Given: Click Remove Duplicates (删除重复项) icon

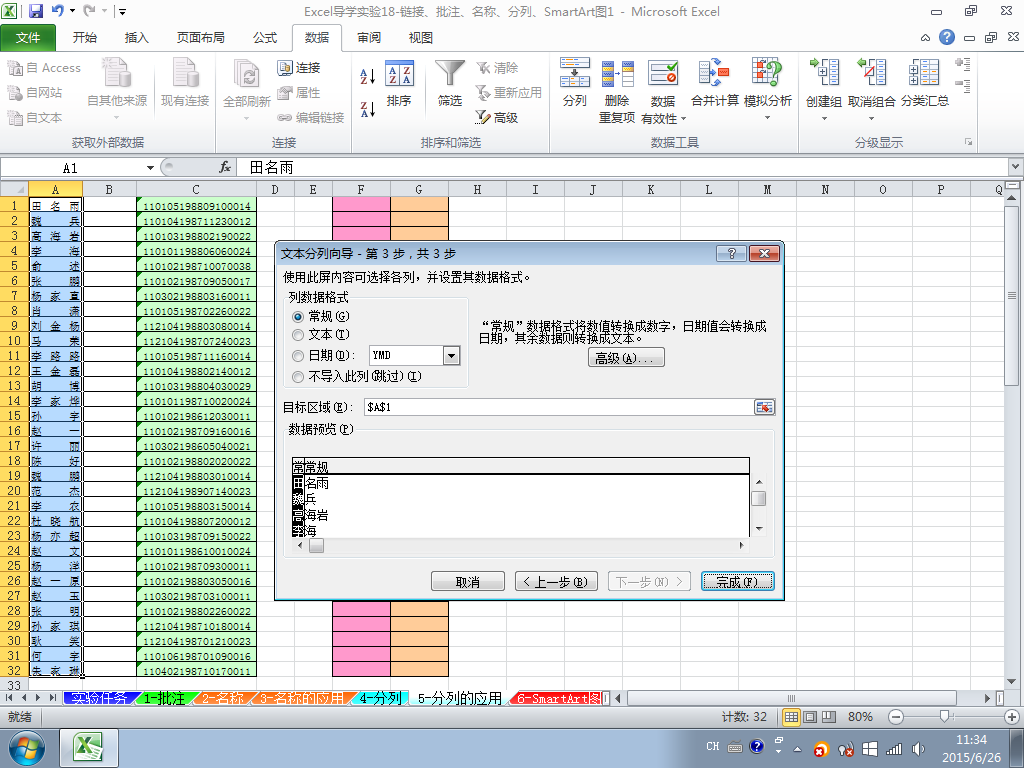Looking at the screenshot, I should click(617, 91).
